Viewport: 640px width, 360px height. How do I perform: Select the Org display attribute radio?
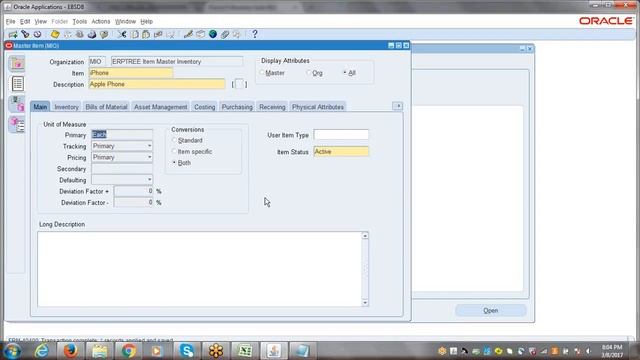[309, 73]
